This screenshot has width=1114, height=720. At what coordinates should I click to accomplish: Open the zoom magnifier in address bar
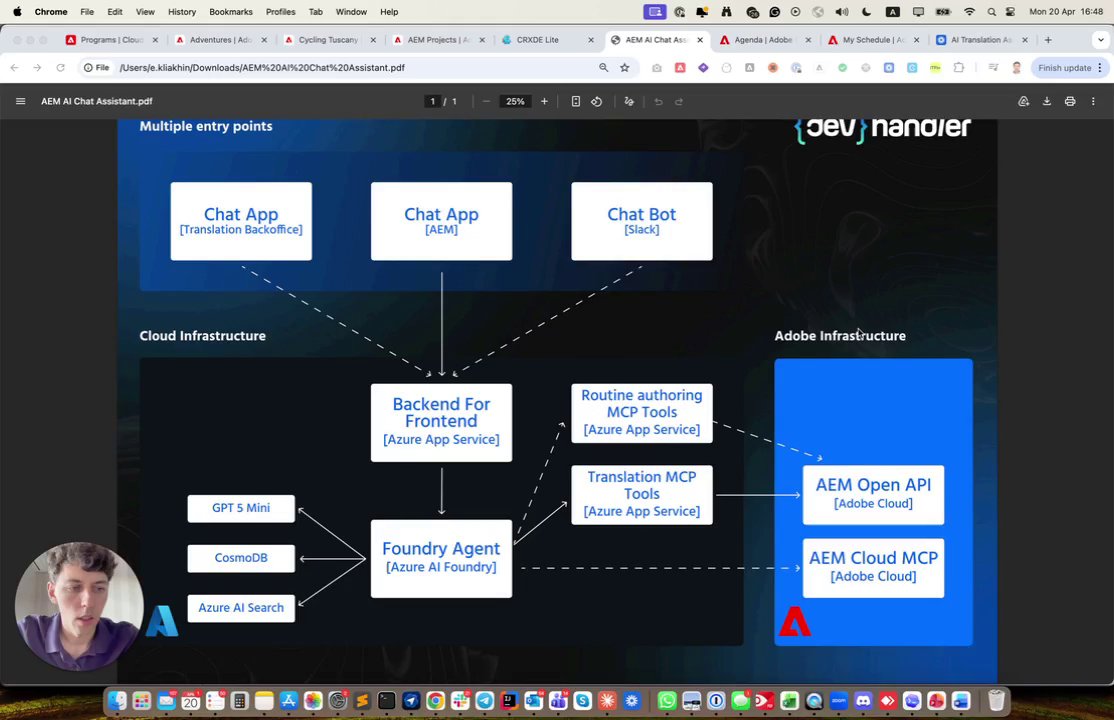pos(603,68)
